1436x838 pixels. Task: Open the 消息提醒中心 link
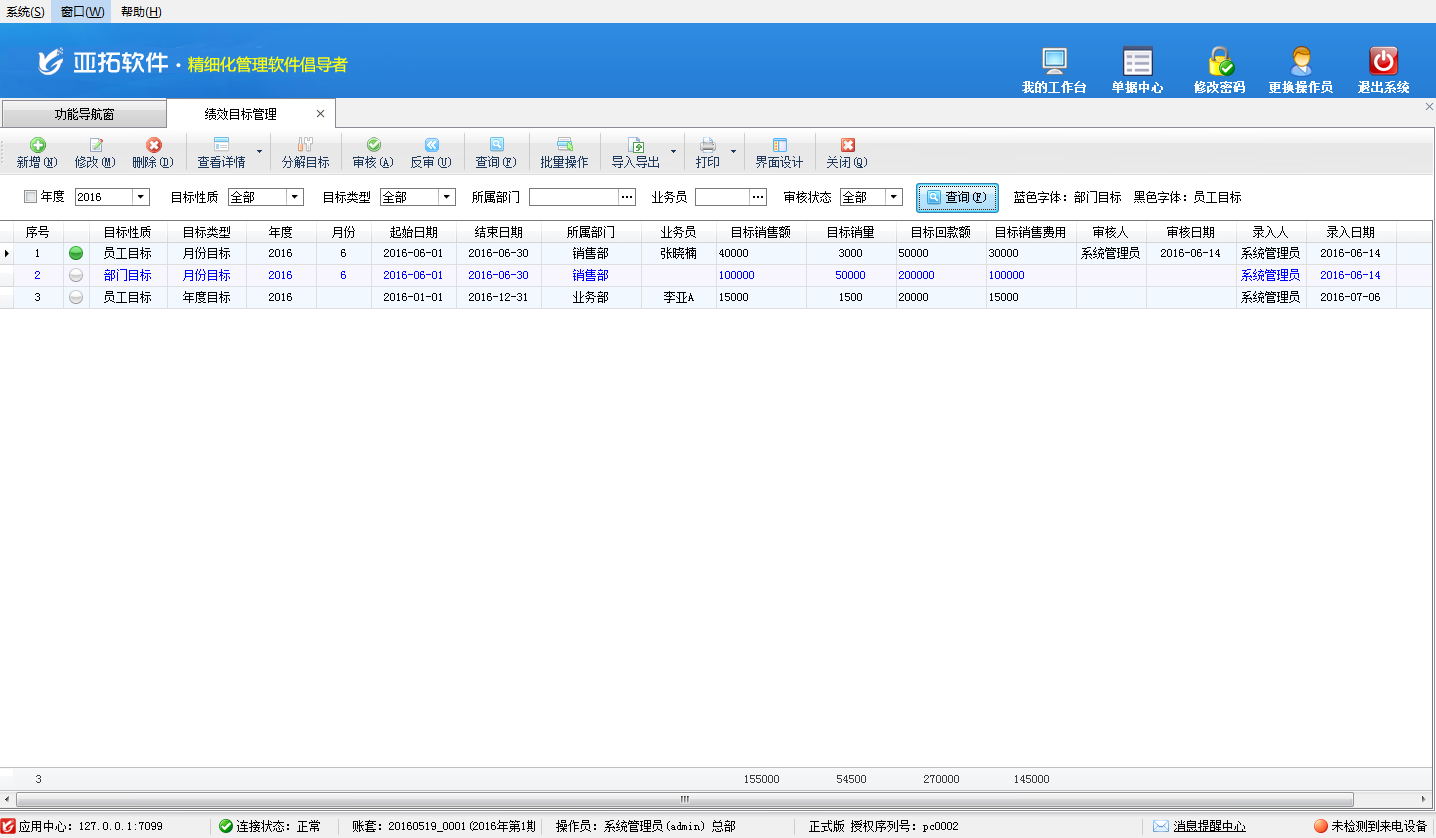(1209, 826)
